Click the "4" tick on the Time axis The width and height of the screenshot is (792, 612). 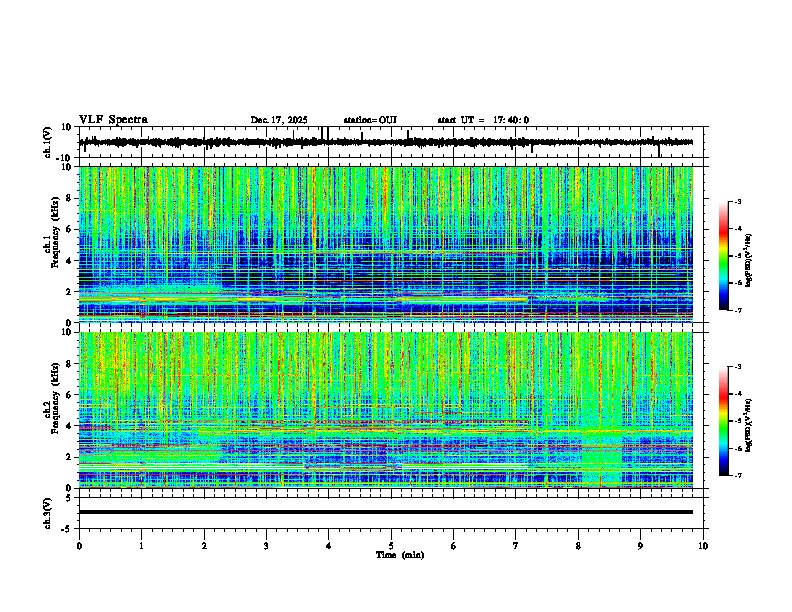[328, 546]
